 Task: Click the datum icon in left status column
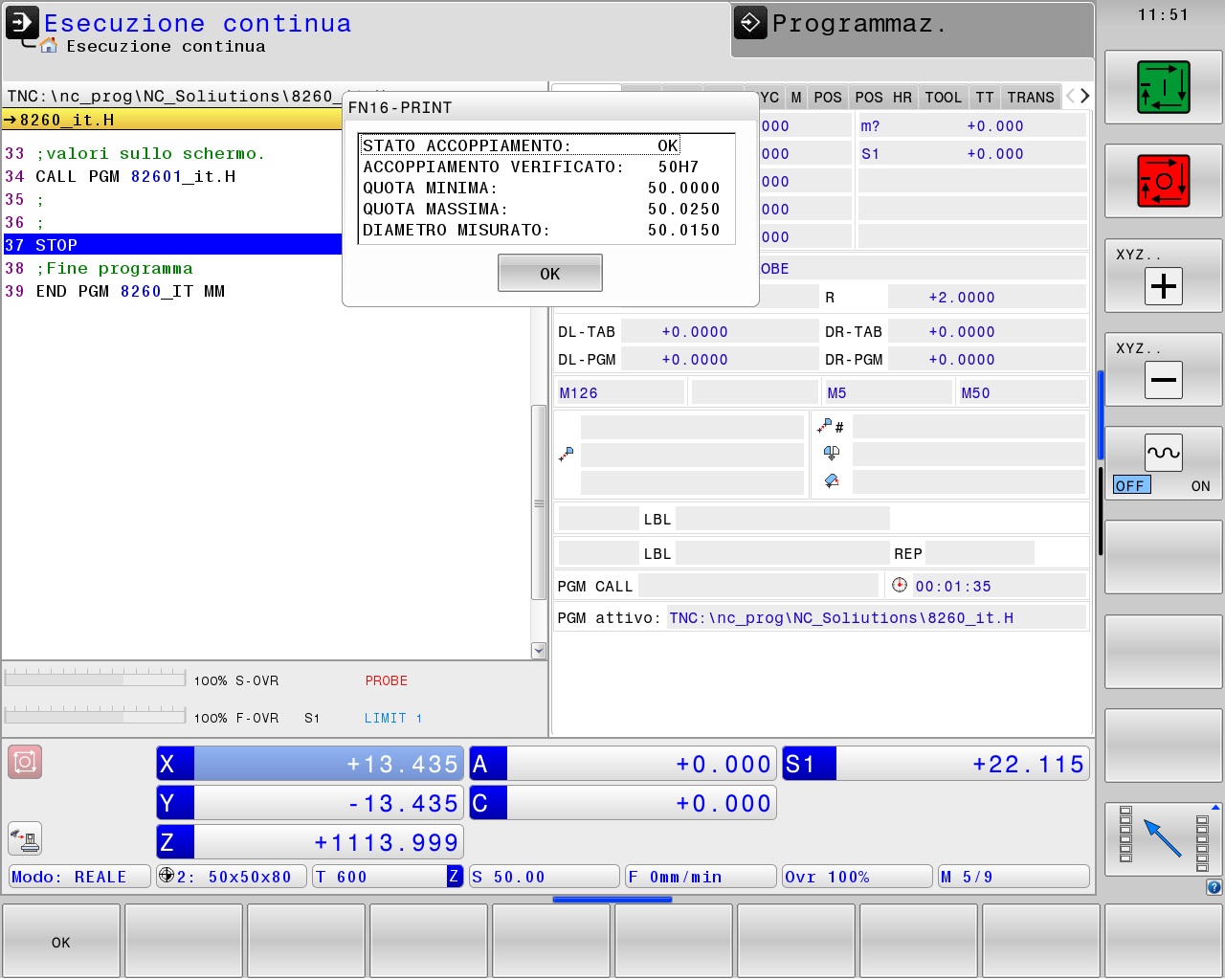coord(567,454)
